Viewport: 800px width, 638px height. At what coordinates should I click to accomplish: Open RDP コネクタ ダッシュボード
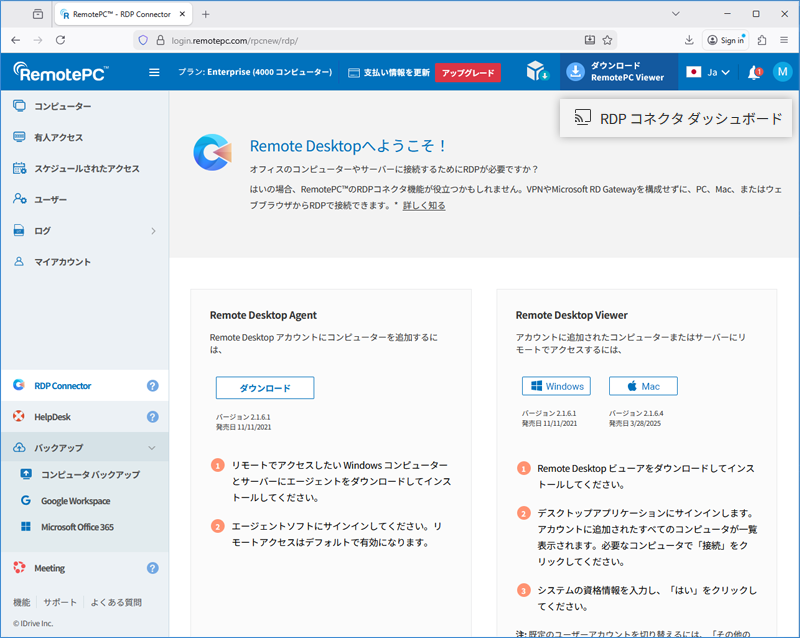point(676,118)
